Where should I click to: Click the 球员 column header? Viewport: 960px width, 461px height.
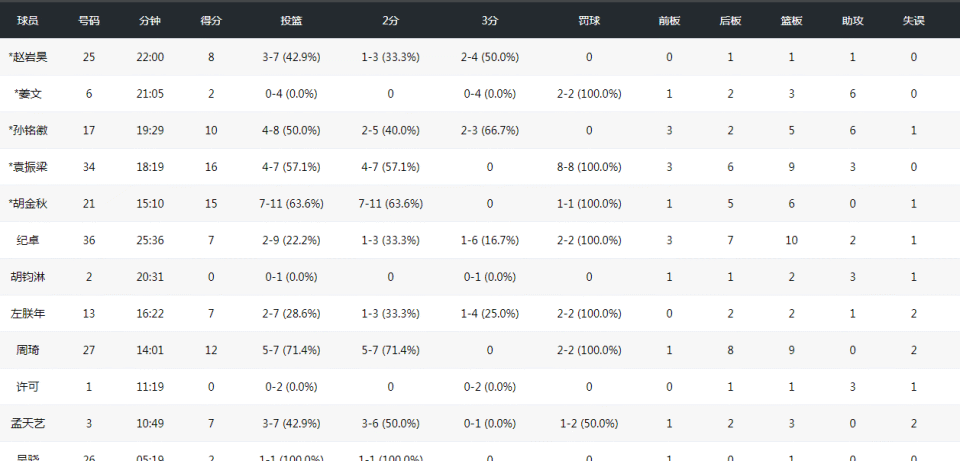point(28,21)
